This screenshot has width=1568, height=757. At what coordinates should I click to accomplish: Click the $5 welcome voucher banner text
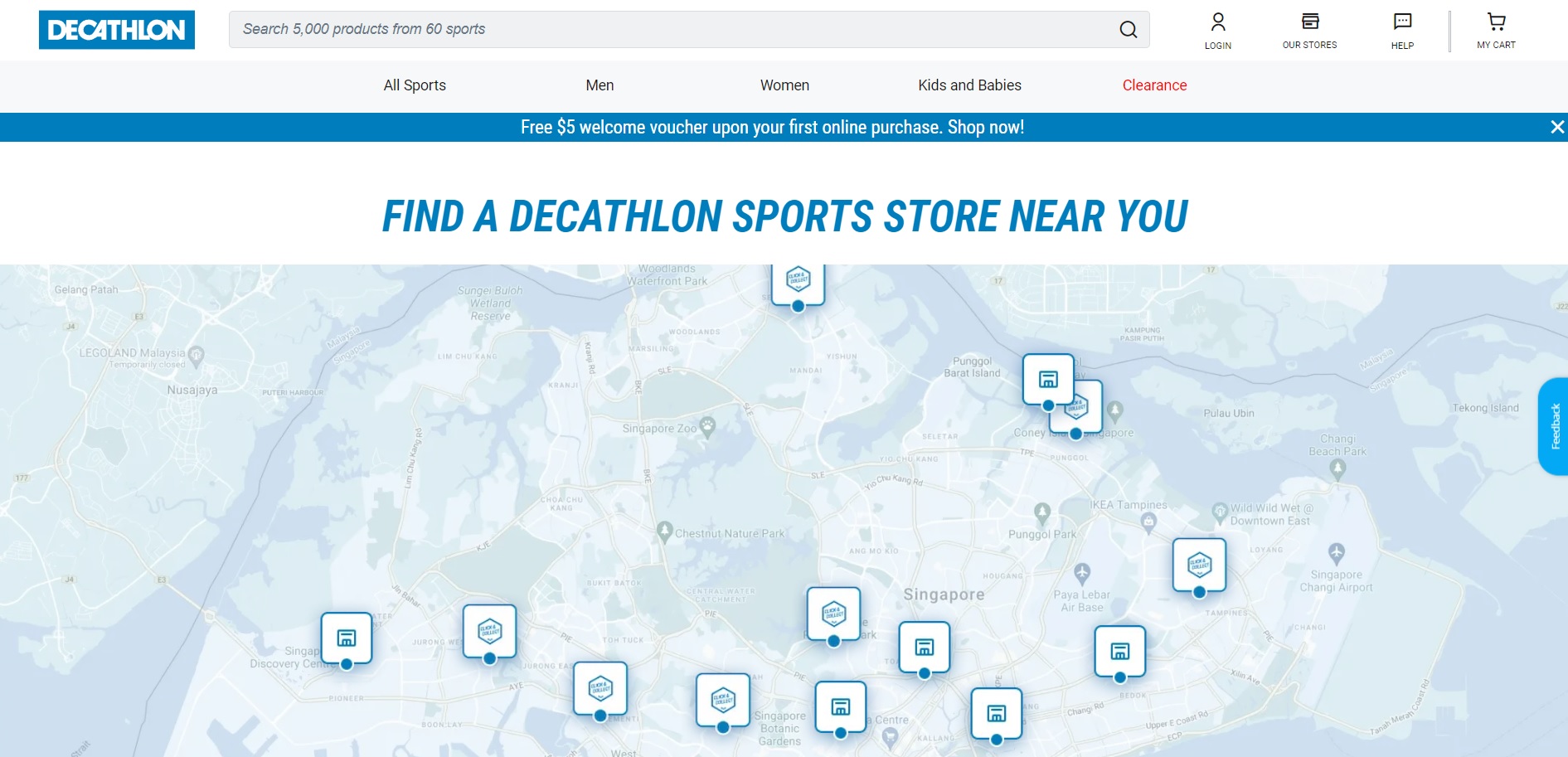772,127
